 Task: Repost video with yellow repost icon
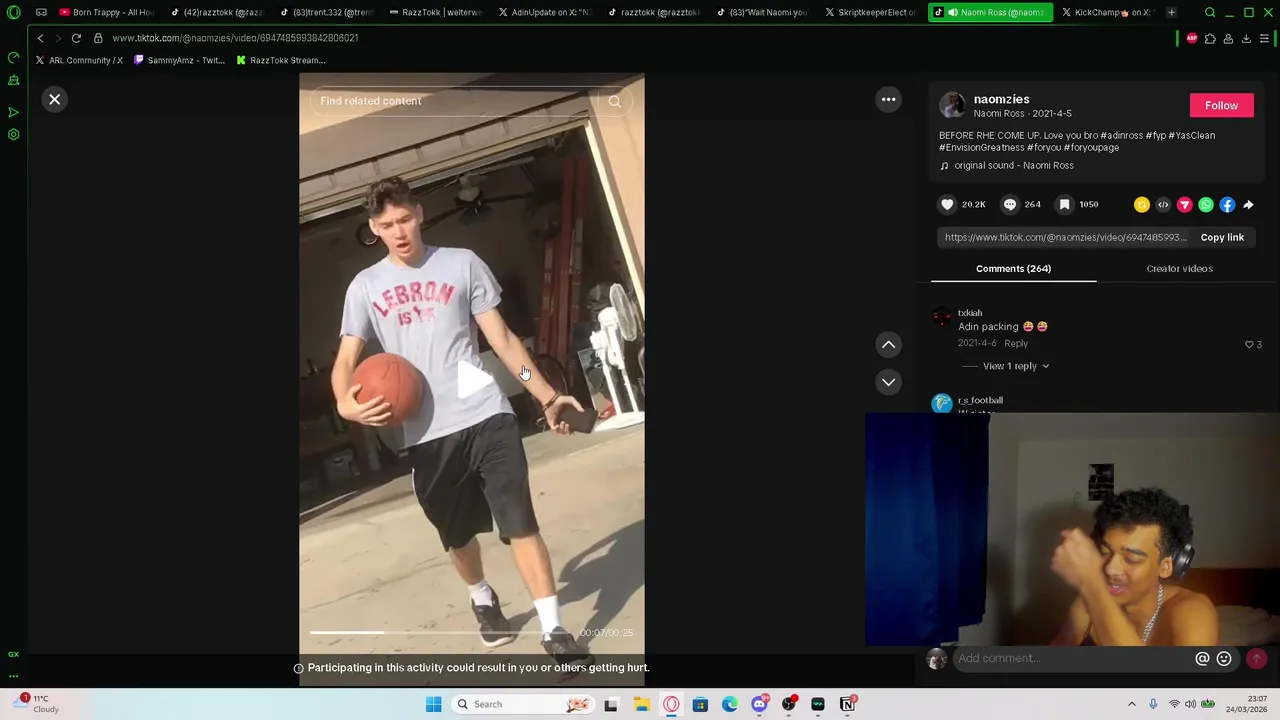click(1142, 204)
